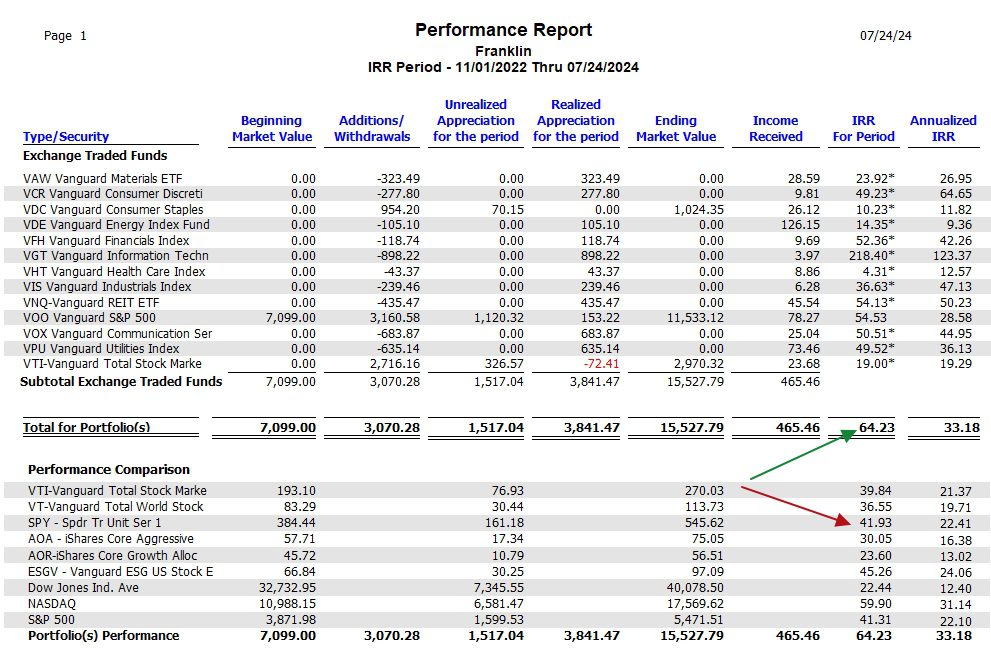Viewport: 991px width, 658px height.
Task: Click the 15,527.79 total ending market value
Action: tap(691, 427)
